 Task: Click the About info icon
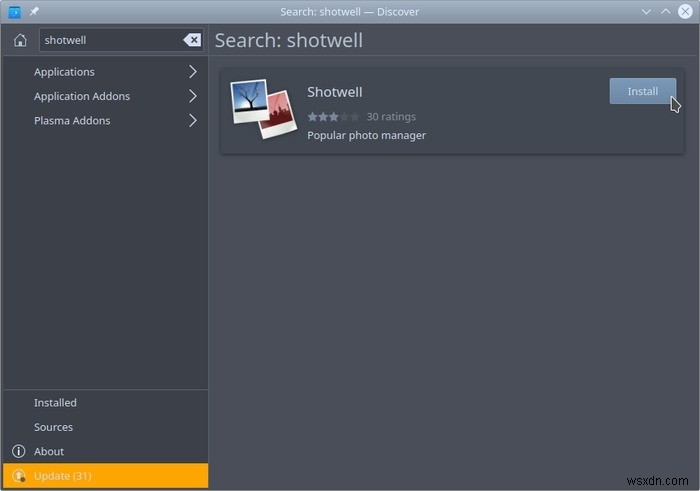19,451
